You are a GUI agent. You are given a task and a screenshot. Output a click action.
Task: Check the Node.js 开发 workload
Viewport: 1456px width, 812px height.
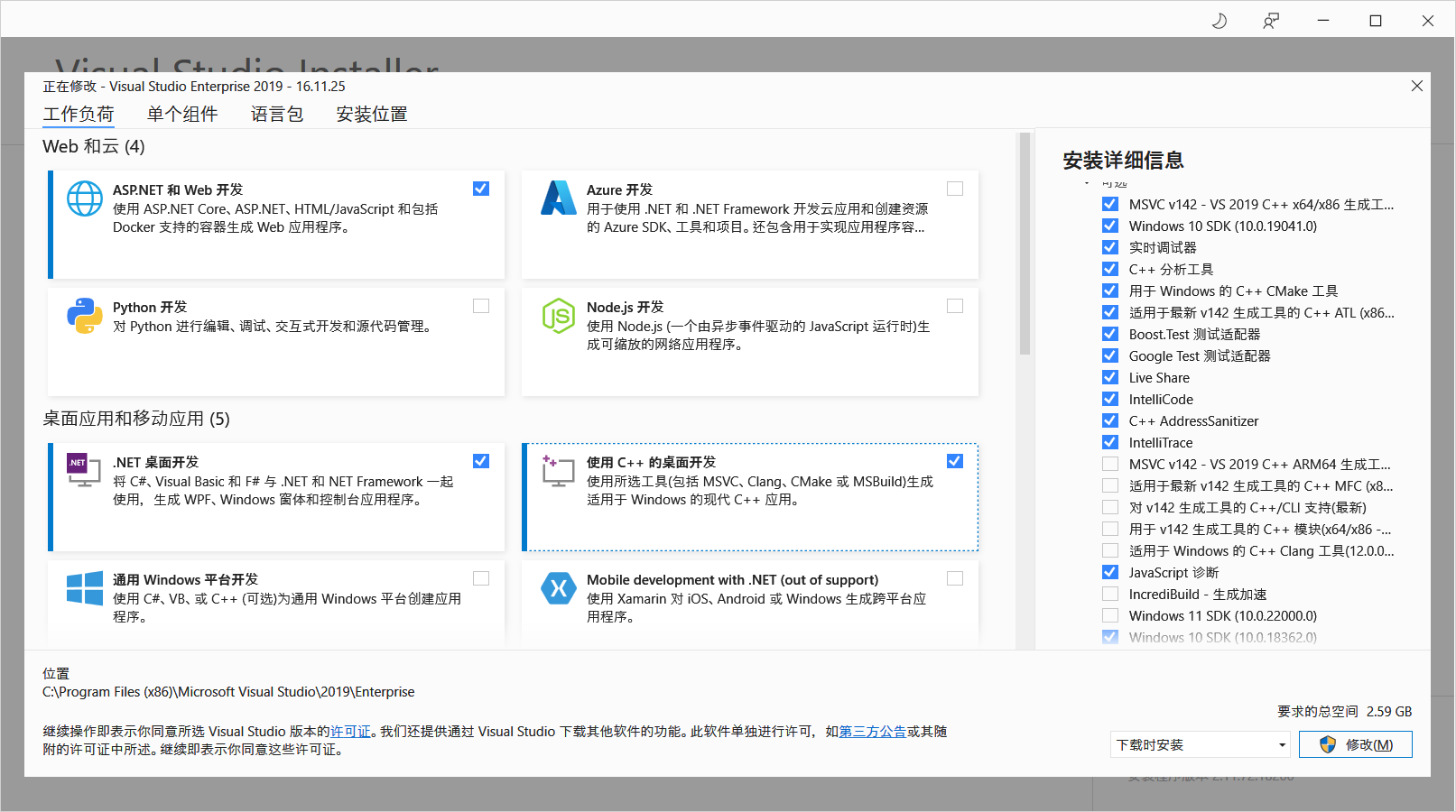click(x=955, y=306)
